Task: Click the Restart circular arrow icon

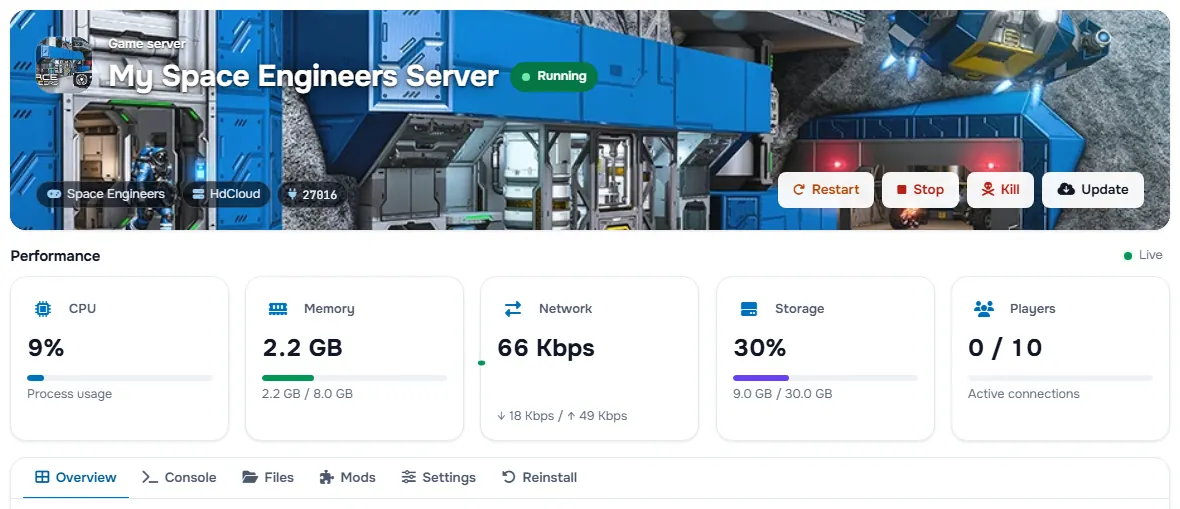Action: coord(799,190)
